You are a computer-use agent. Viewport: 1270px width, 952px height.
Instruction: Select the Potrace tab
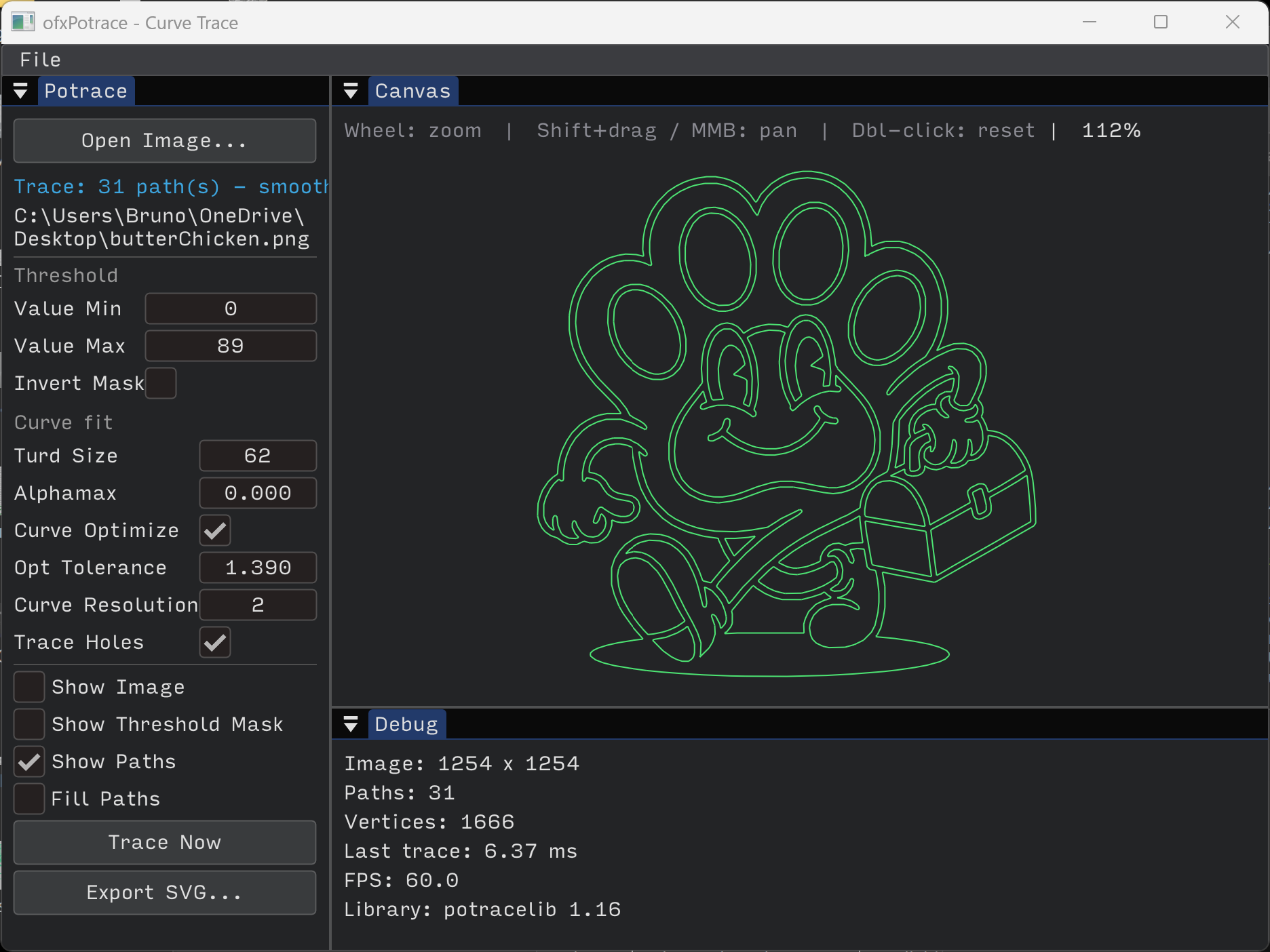pyautogui.click(x=85, y=91)
